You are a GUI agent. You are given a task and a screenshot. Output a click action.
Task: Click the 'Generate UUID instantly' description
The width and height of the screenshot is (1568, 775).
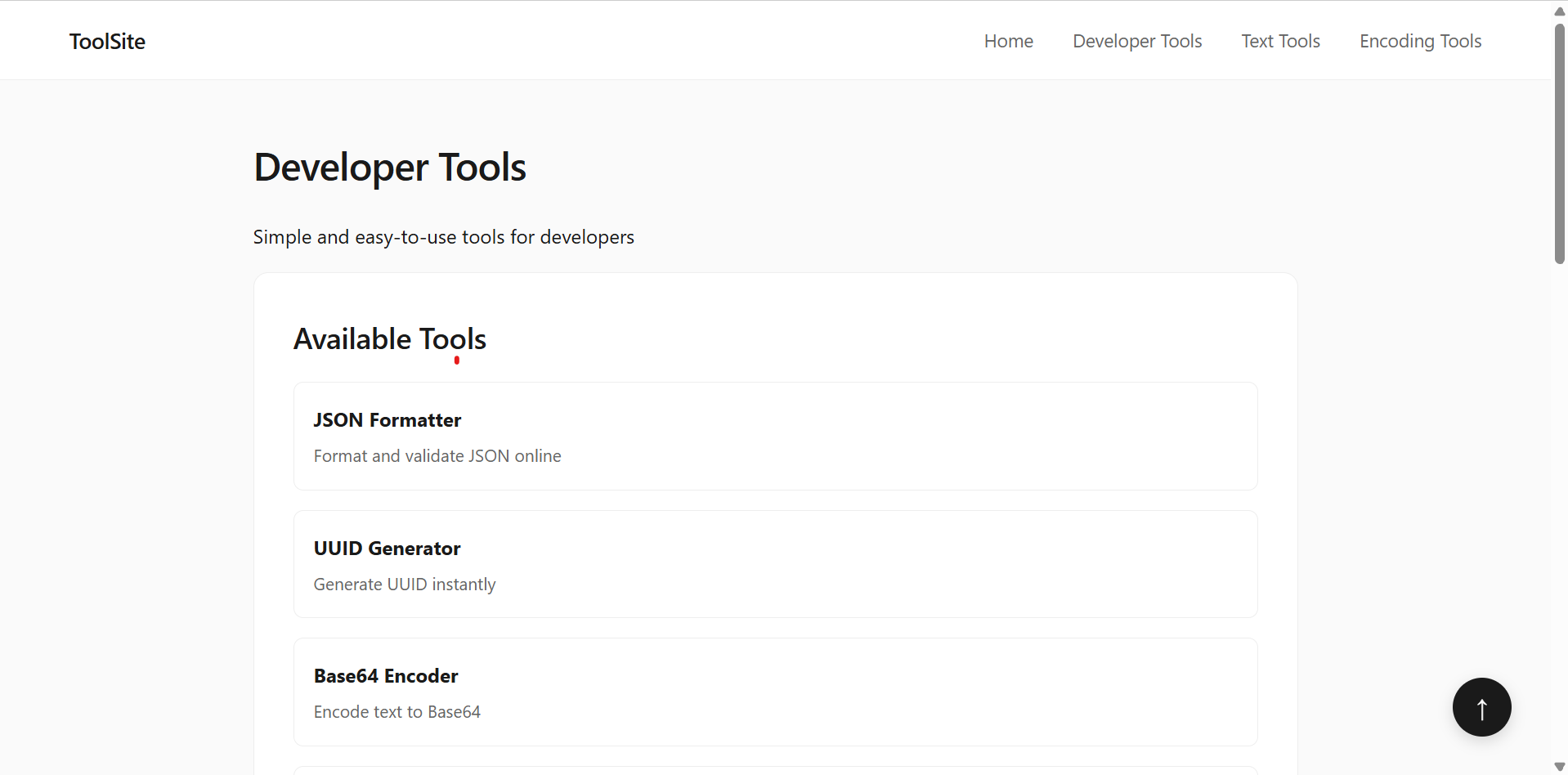point(405,585)
